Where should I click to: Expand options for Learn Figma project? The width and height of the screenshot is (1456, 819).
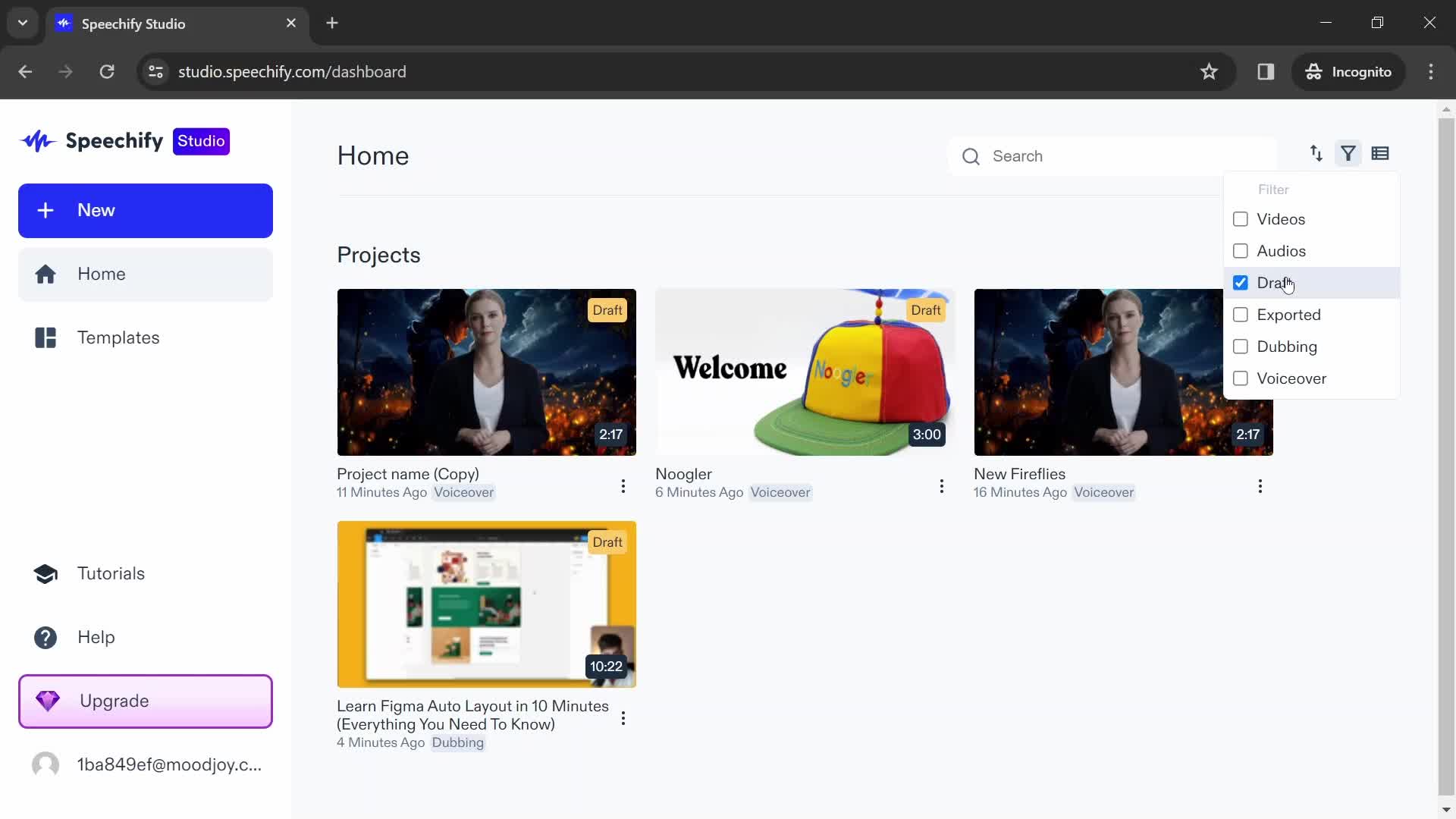[x=623, y=718]
